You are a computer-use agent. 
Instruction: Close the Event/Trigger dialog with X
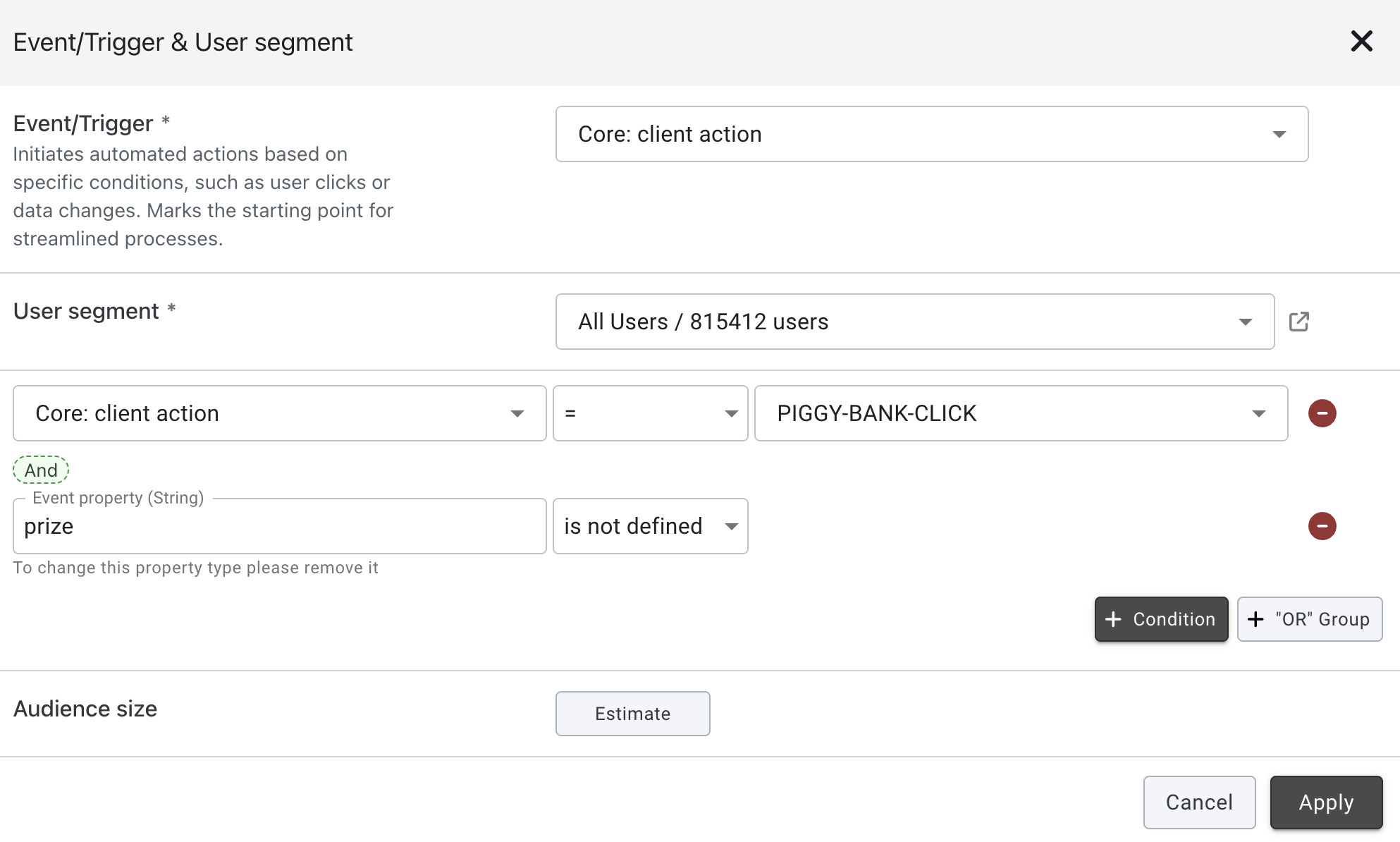click(x=1361, y=42)
